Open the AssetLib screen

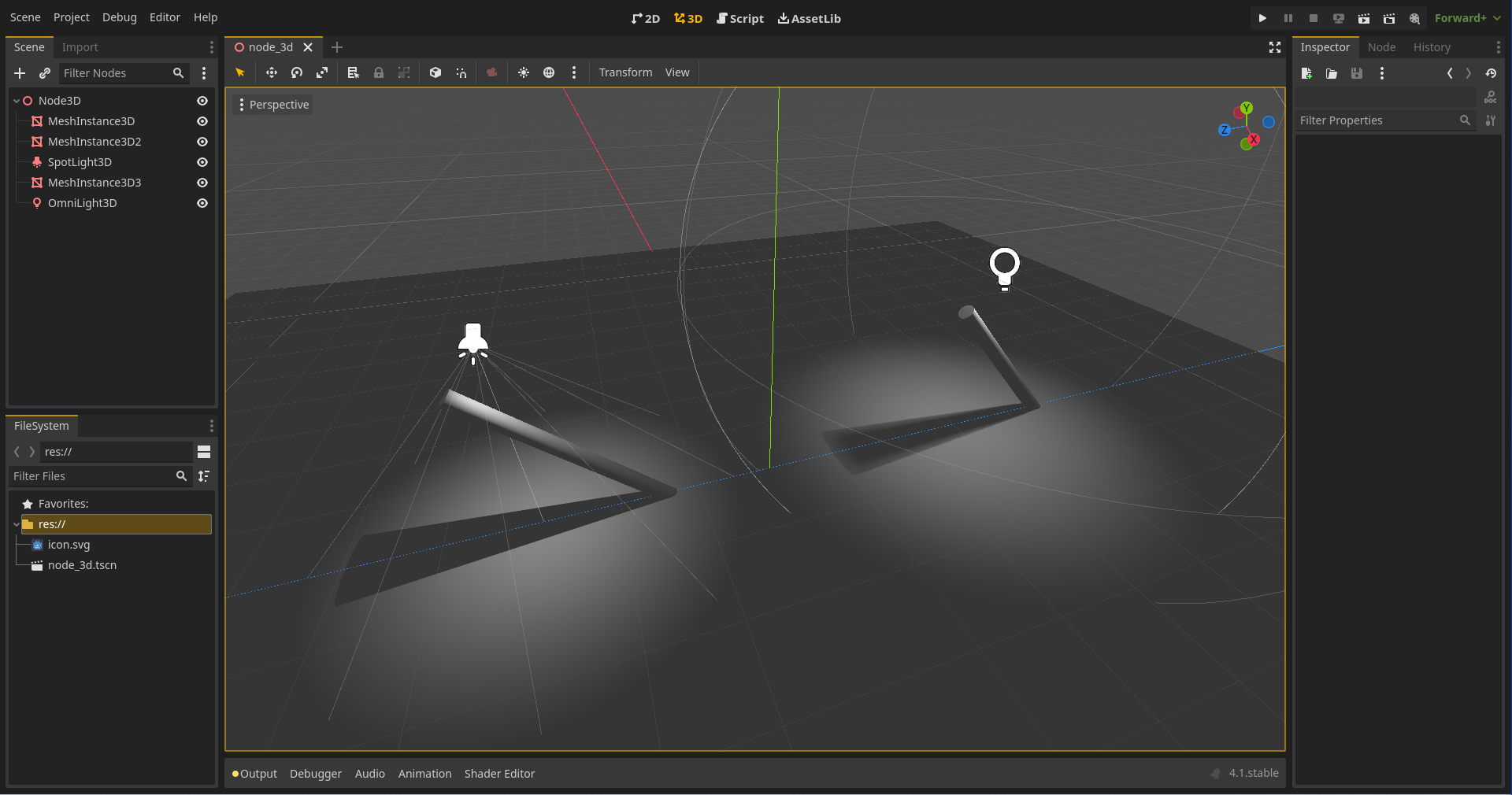[809, 18]
